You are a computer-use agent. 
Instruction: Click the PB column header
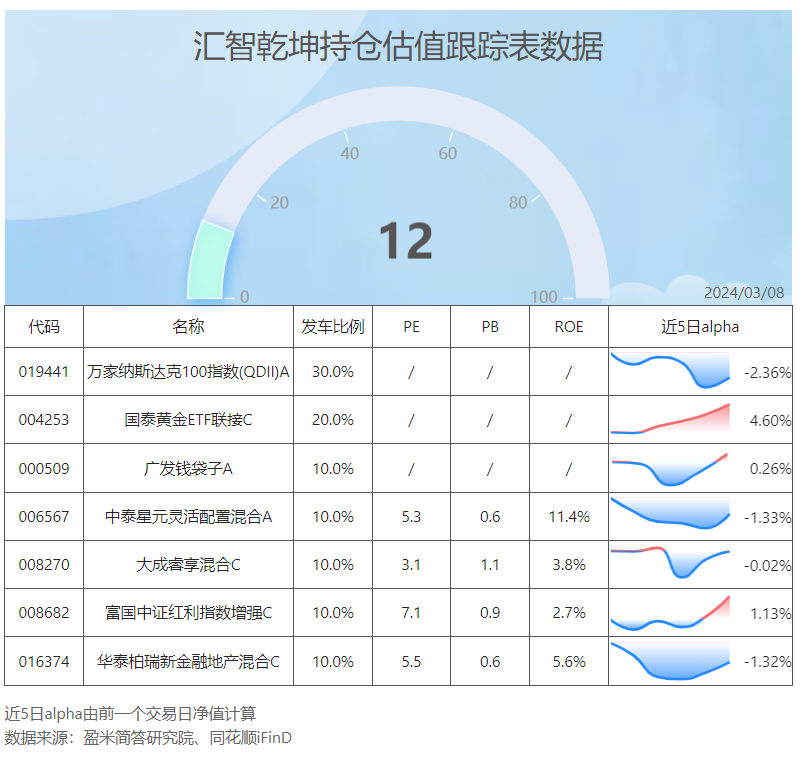point(490,327)
